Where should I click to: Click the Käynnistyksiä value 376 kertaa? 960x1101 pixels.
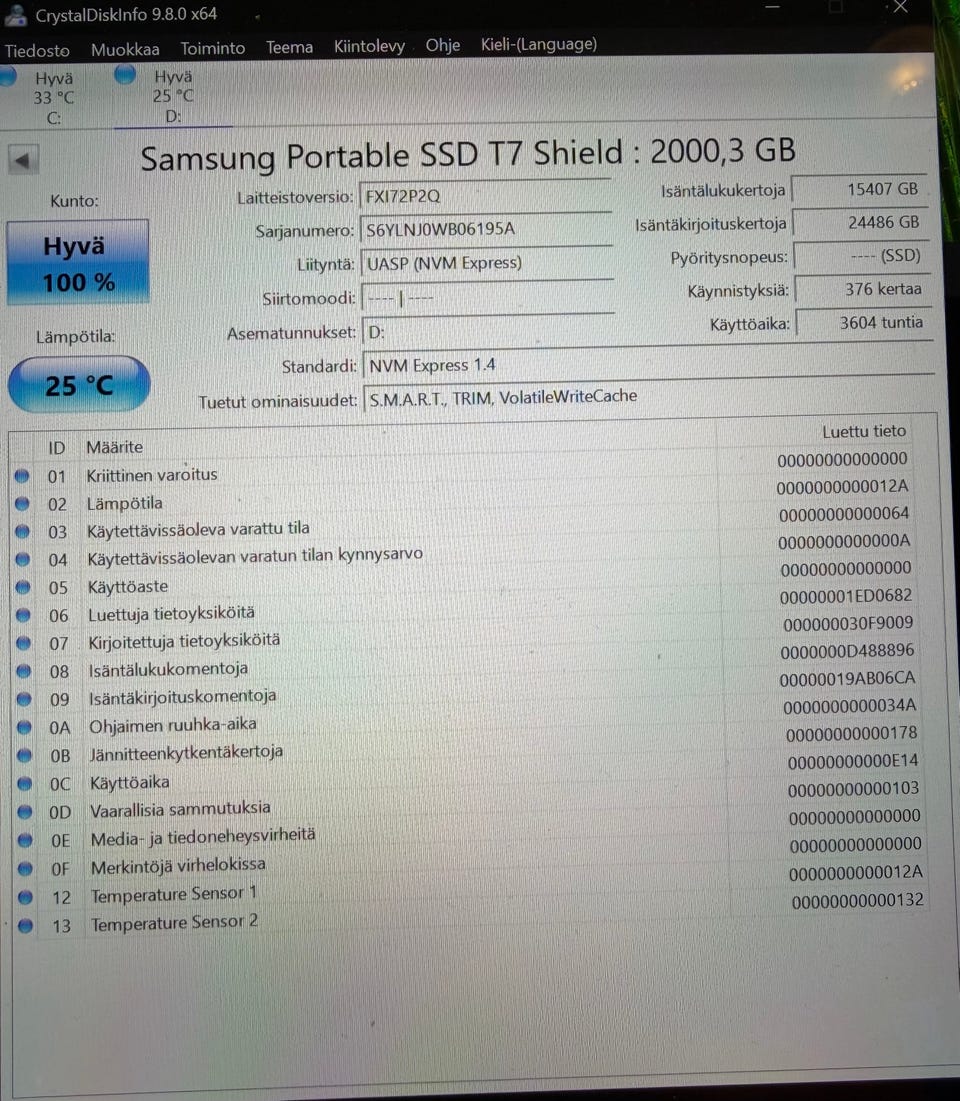tap(864, 289)
